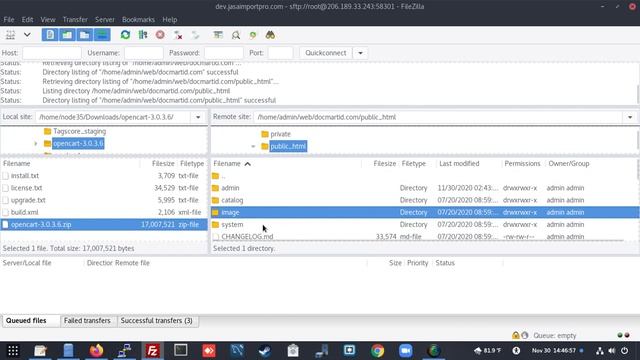Select the private folder in remote tree

coord(280,134)
